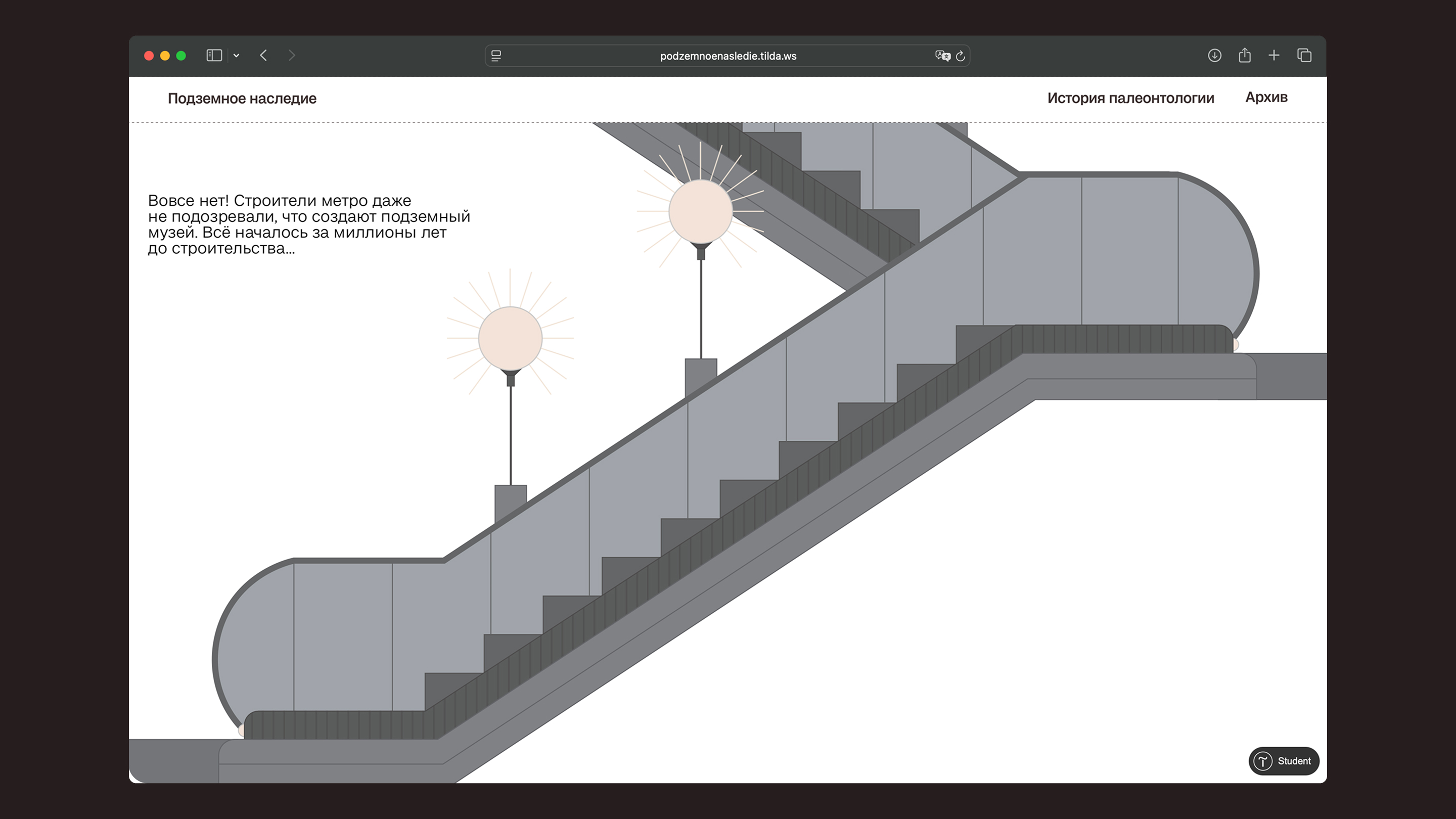This screenshot has height=819, width=1456.
Task: Open the Reader view icon in address bar
Action: coord(496,56)
